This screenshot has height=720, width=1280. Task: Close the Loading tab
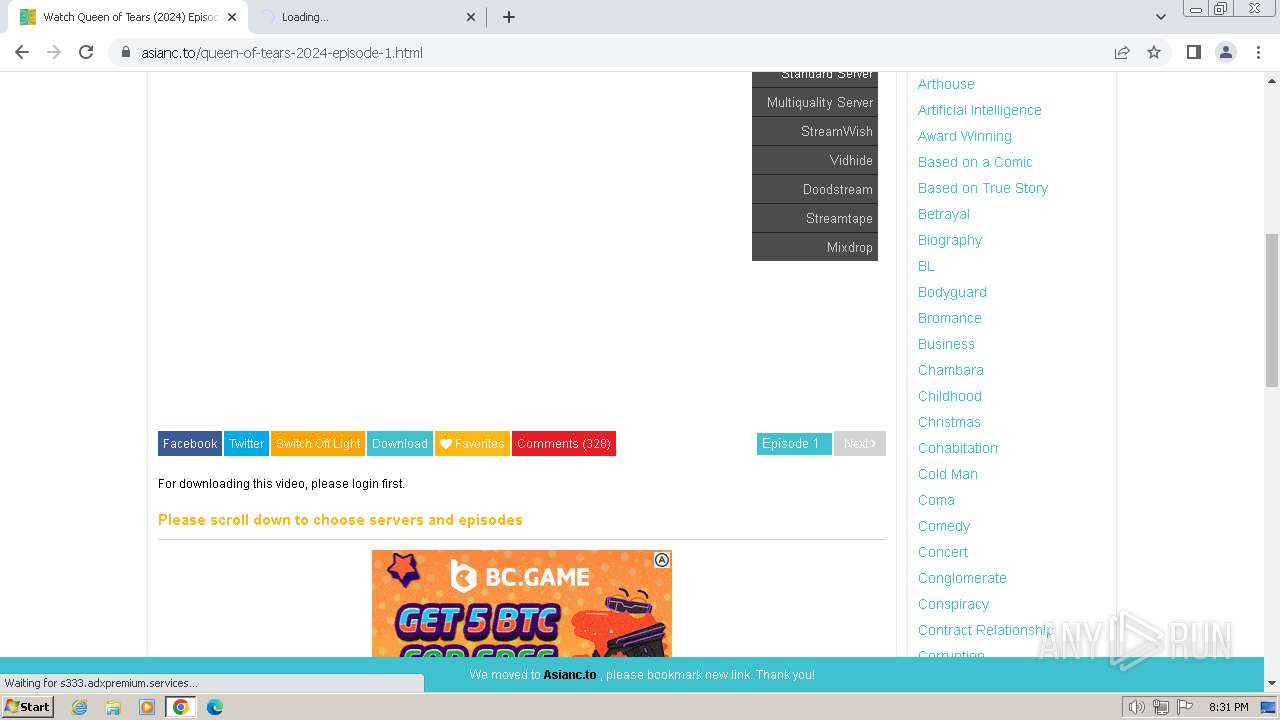coord(472,17)
